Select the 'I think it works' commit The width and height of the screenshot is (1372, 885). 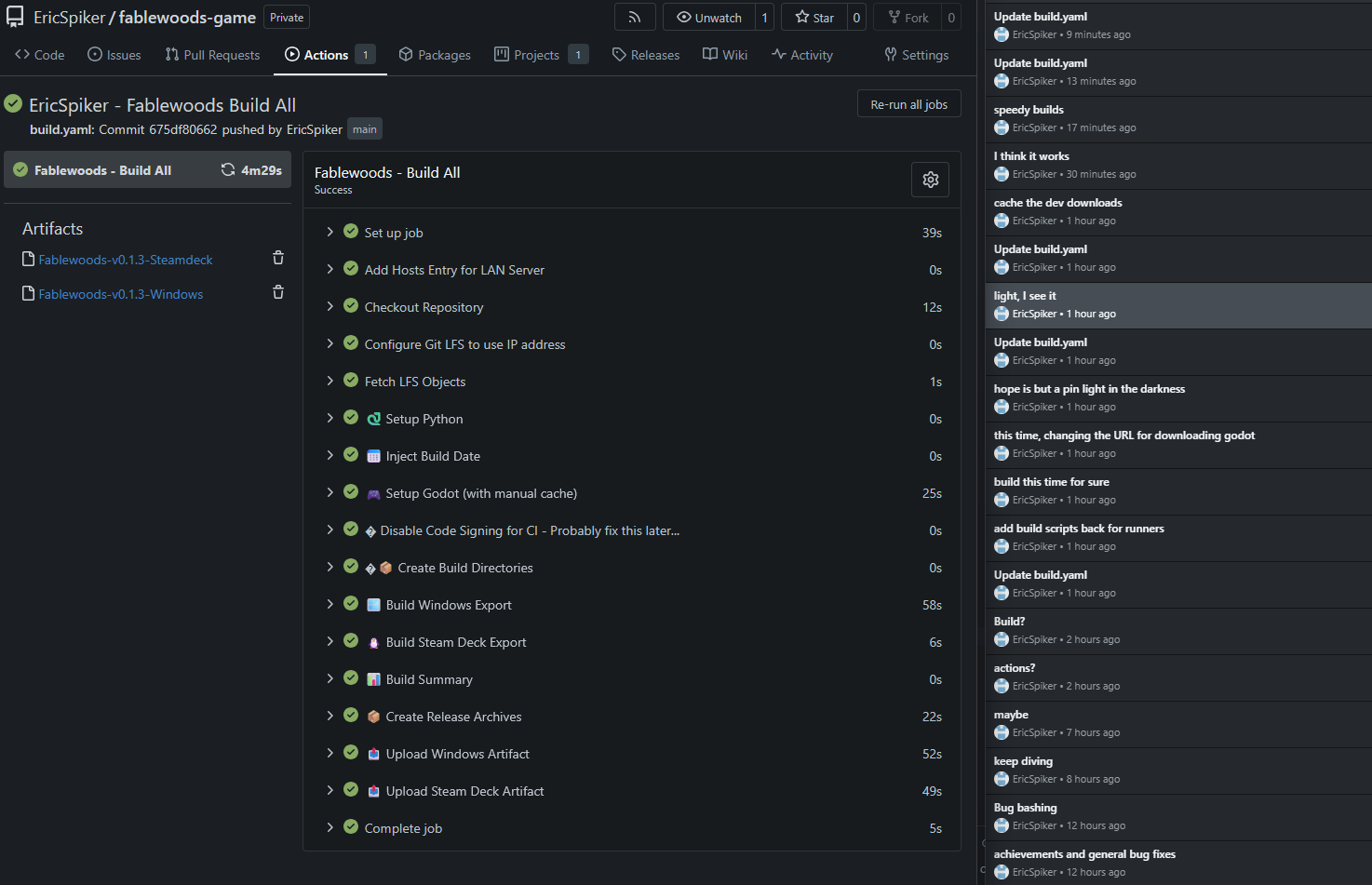(x=1031, y=156)
